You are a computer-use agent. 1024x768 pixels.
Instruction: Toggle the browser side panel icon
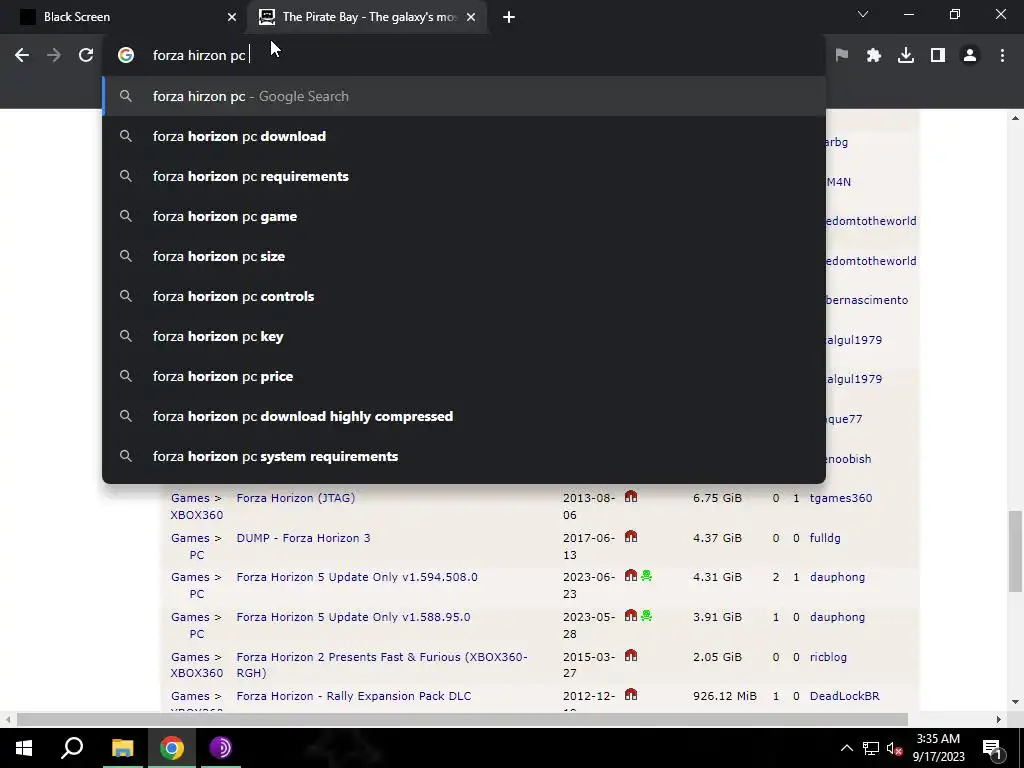[938, 56]
